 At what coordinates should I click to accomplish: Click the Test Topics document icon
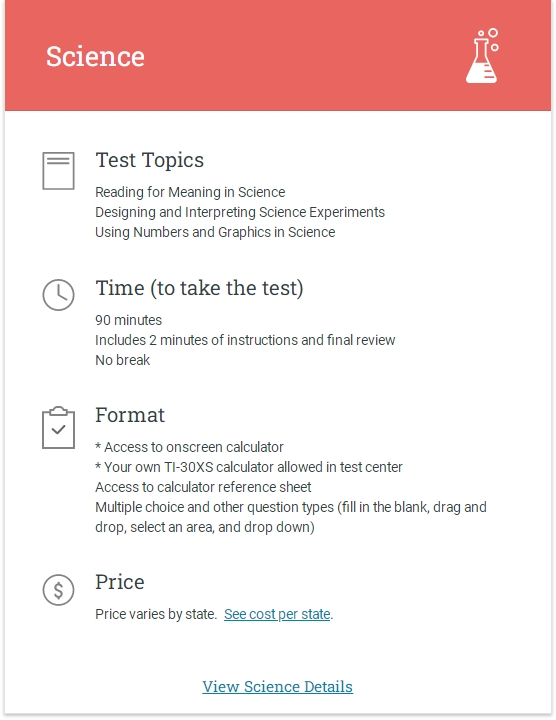(58, 171)
